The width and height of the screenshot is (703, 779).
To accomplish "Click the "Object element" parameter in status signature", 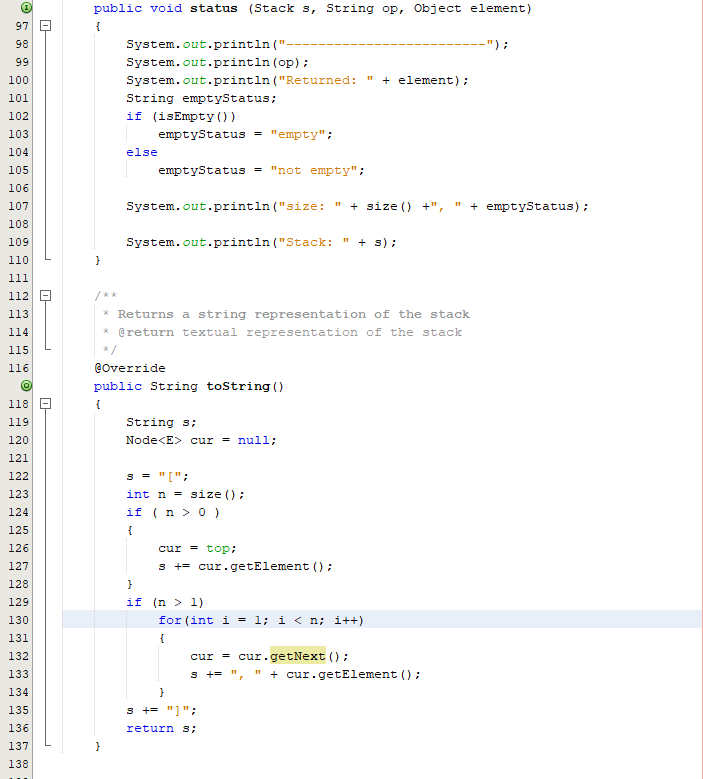I will 469,8.
